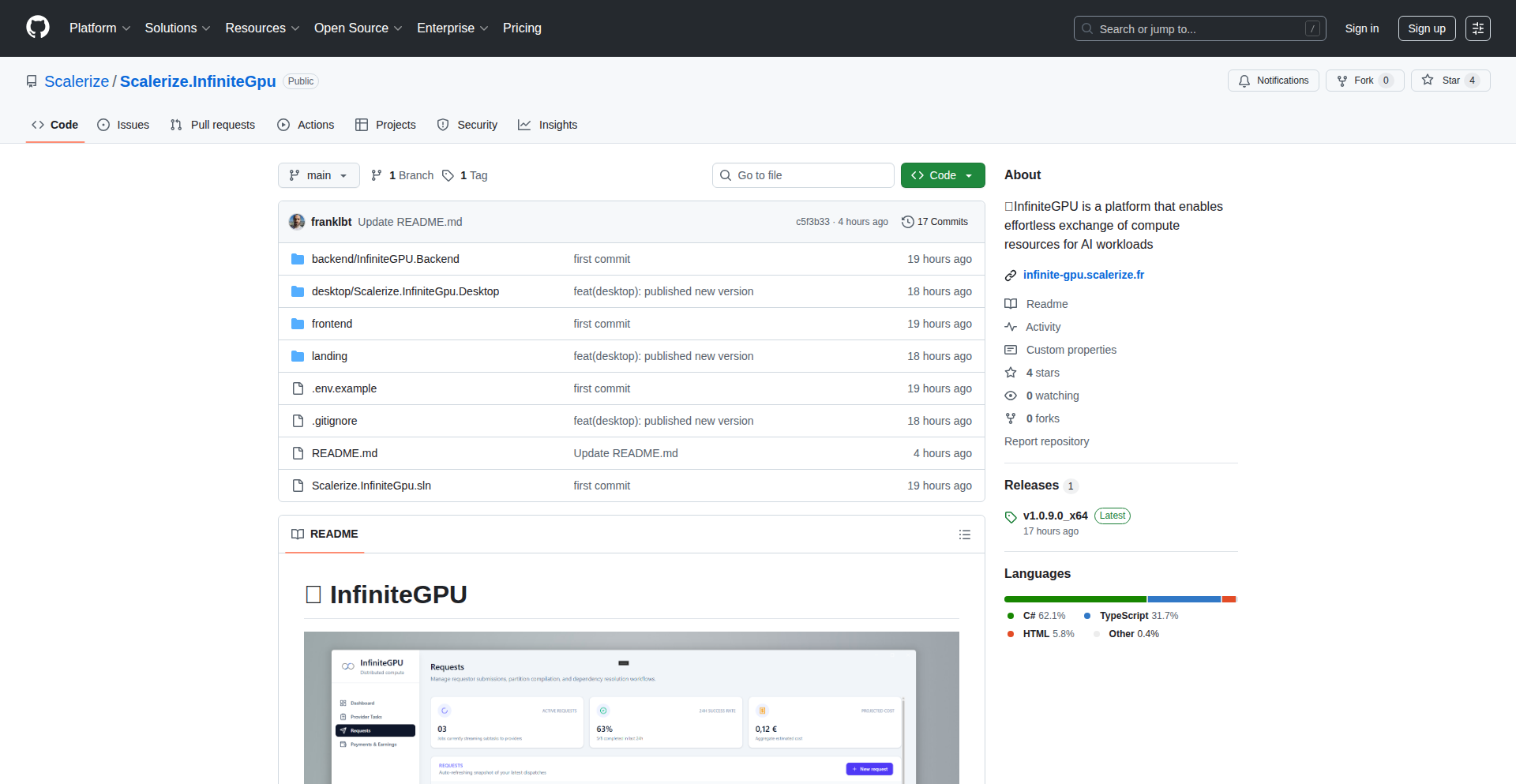Switch to the Issues tab
This screenshot has width=1516, height=784.
pyautogui.click(x=123, y=125)
